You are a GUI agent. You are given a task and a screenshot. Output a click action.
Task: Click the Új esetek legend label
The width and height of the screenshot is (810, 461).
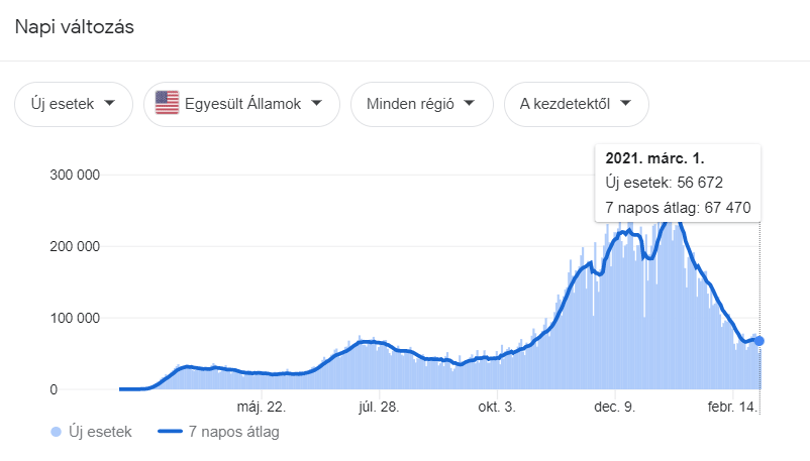(x=100, y=432)
